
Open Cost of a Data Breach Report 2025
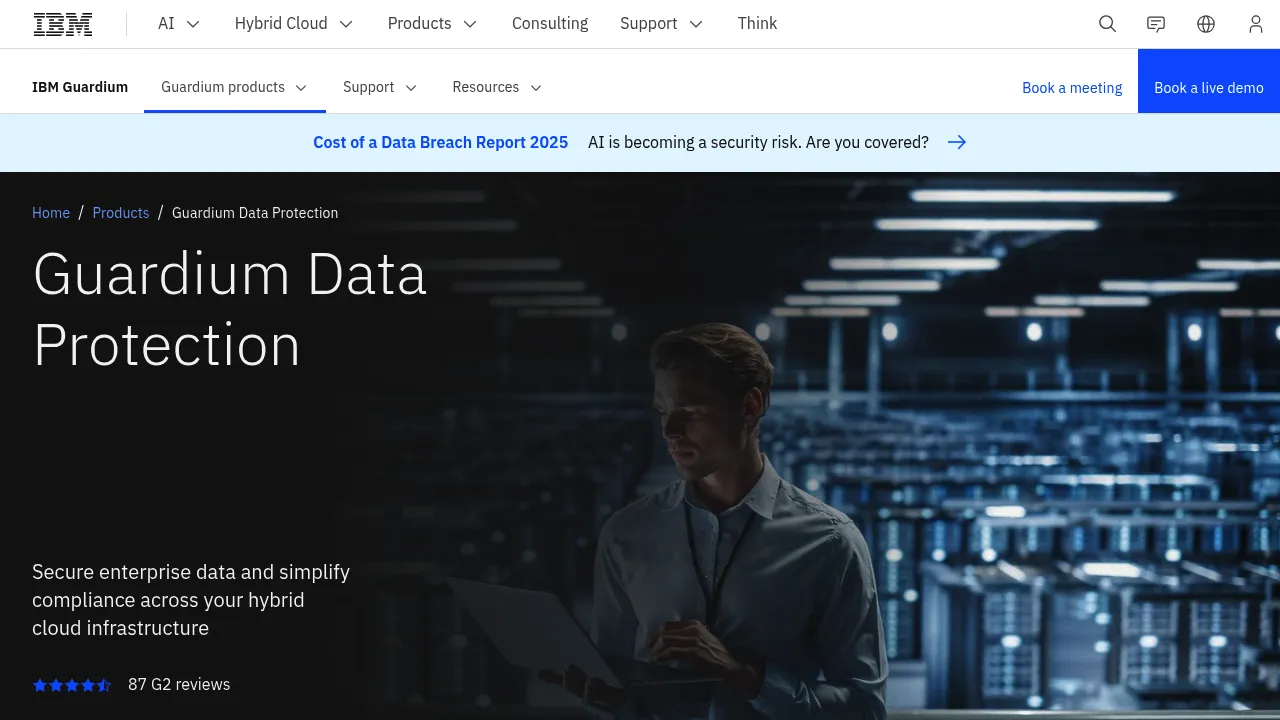point(441,142)
